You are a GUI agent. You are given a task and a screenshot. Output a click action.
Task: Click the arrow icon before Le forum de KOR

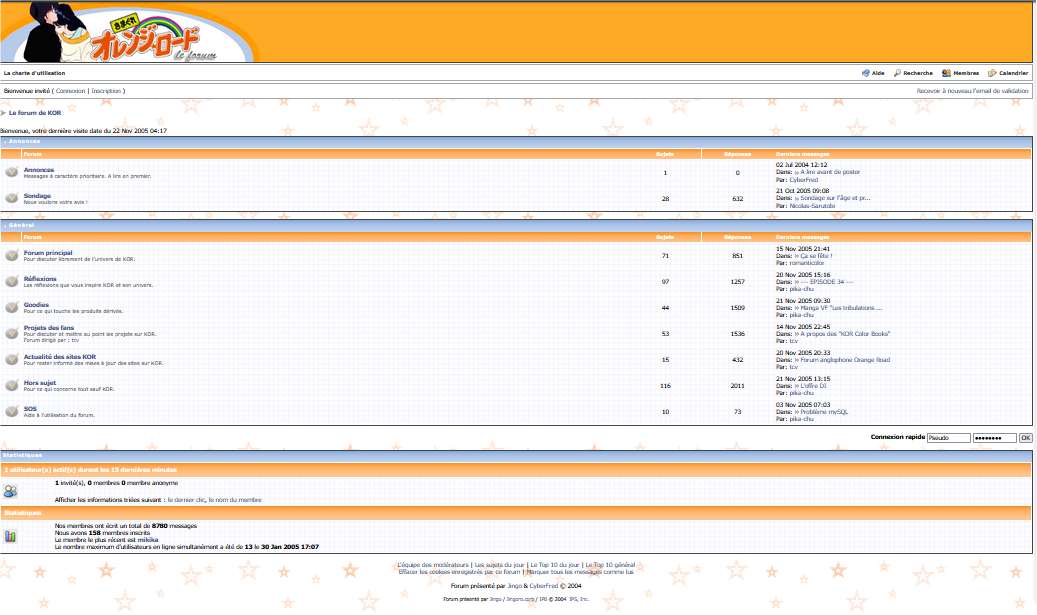(x=3, y=113)
